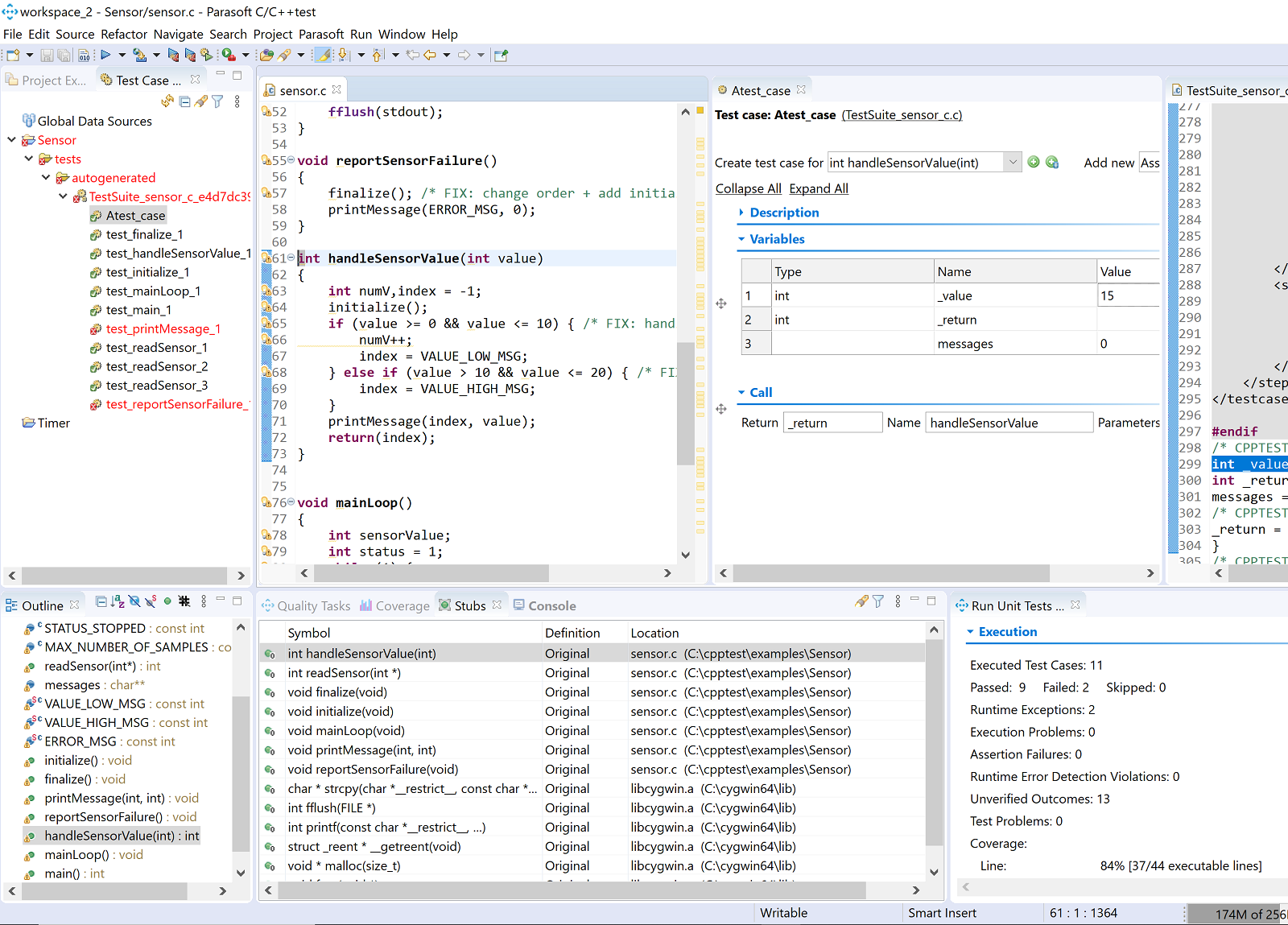This screenshot has height=925, width=1288.
Task: Click the Return field containing _return
Action: pos(832,423)
